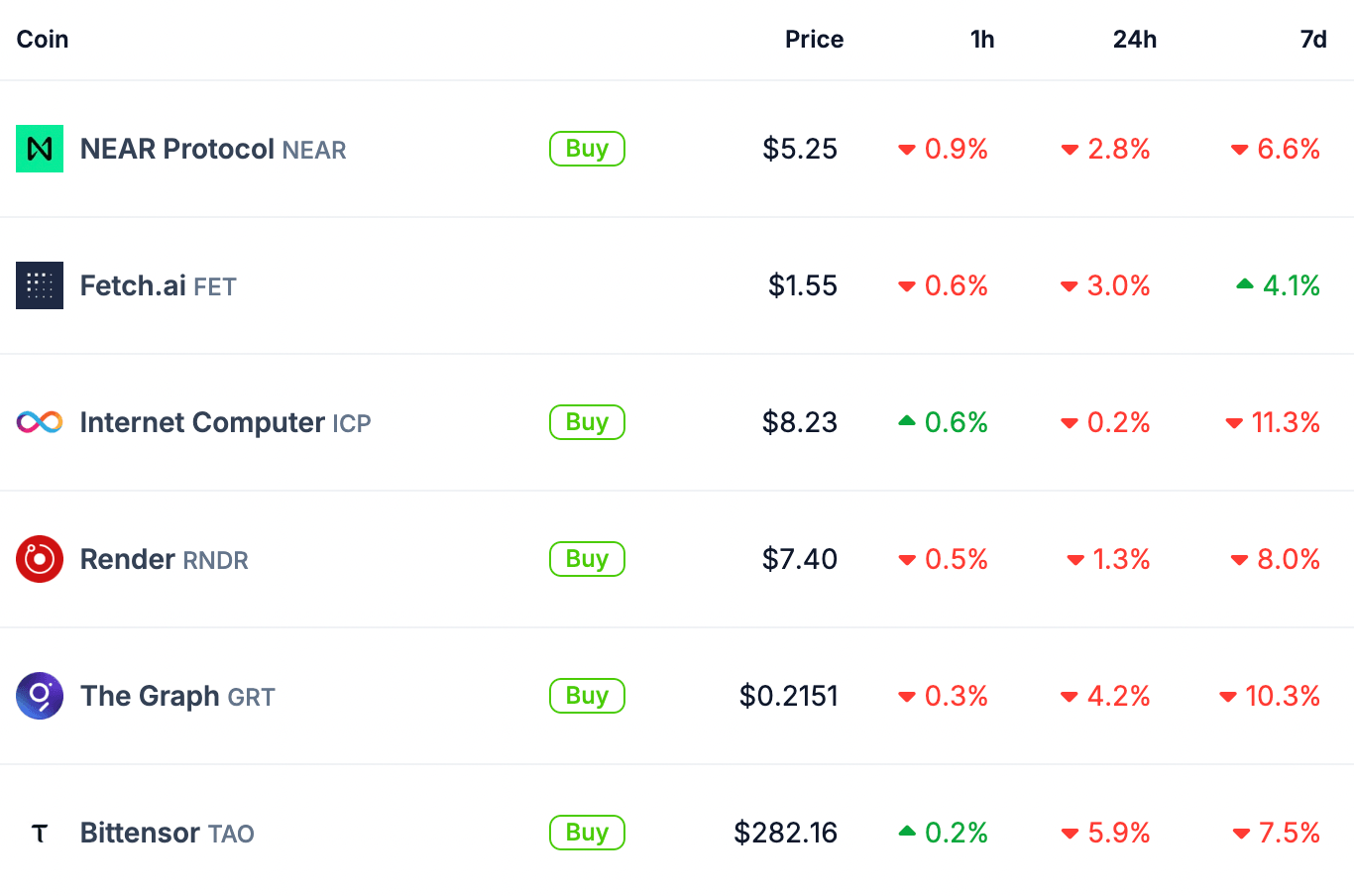Screen dimensions: 1354x896
Task: Hit the Buy button for The Graph
Action: 587,696
